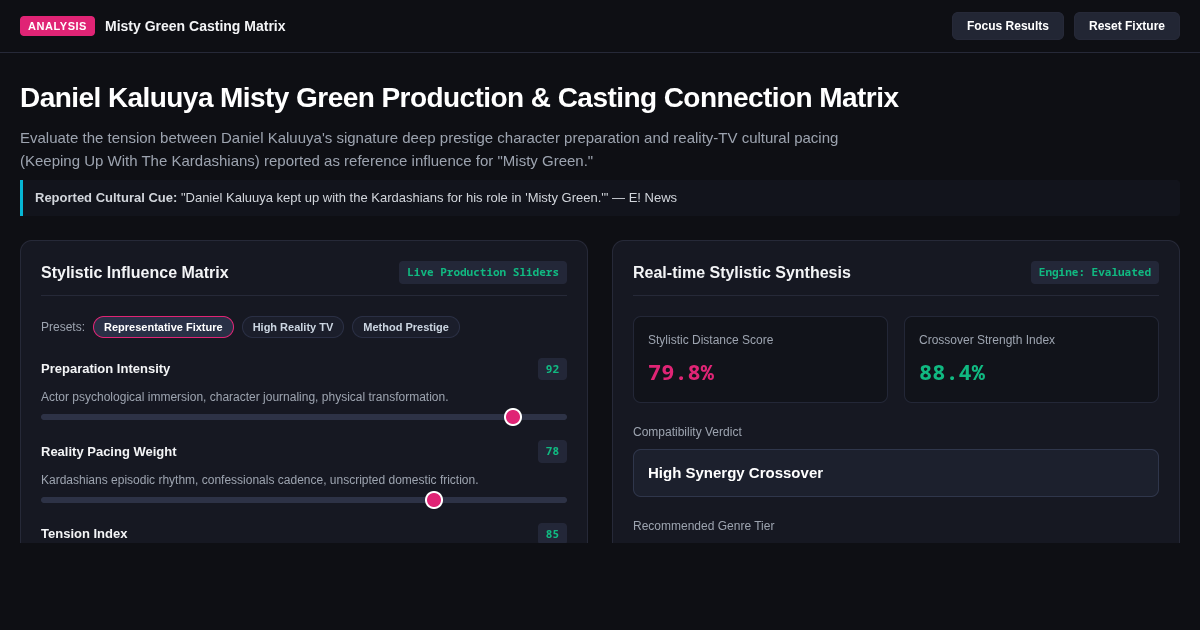Click the Reported Cultural Cue quote
1200x630 pixels.
(x=600, y=198)
